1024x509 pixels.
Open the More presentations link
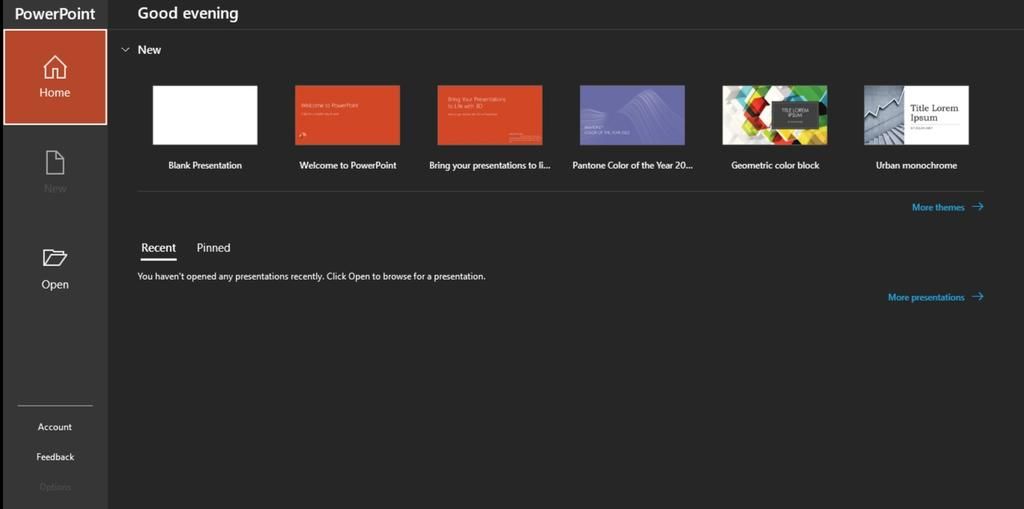pyautogui.click(x=926, y=297)
